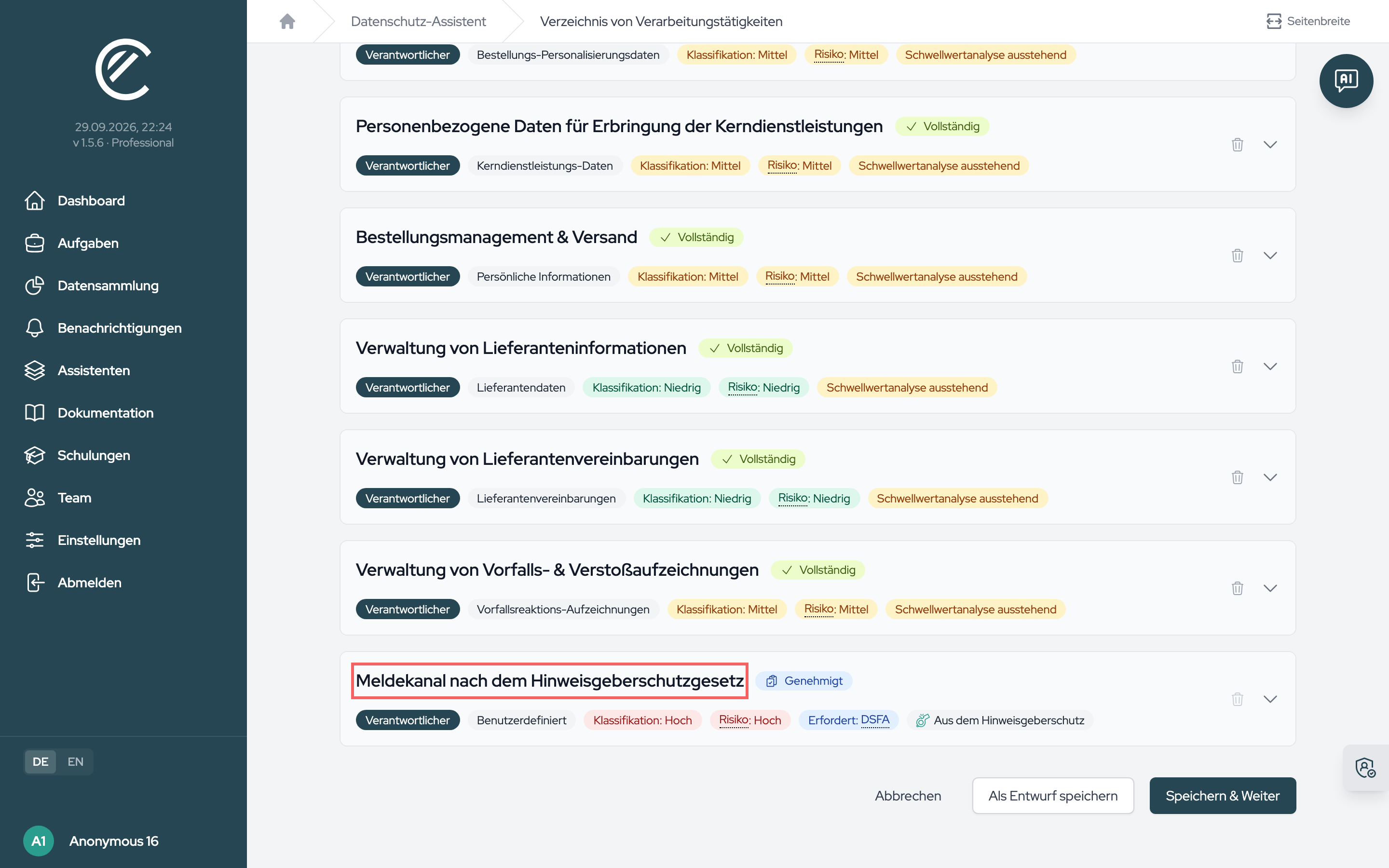Open Datenschutz-Assistent breadcrumb
Screen dimensions: 1389x868
(x=419, y=21)
